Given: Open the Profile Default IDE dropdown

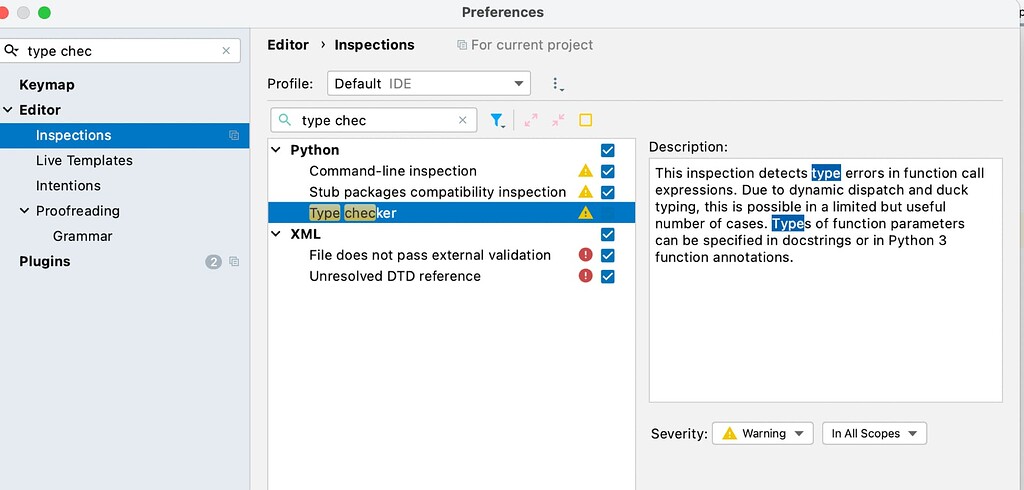Looking at the screenshot, I should click(x=428, y=84).
